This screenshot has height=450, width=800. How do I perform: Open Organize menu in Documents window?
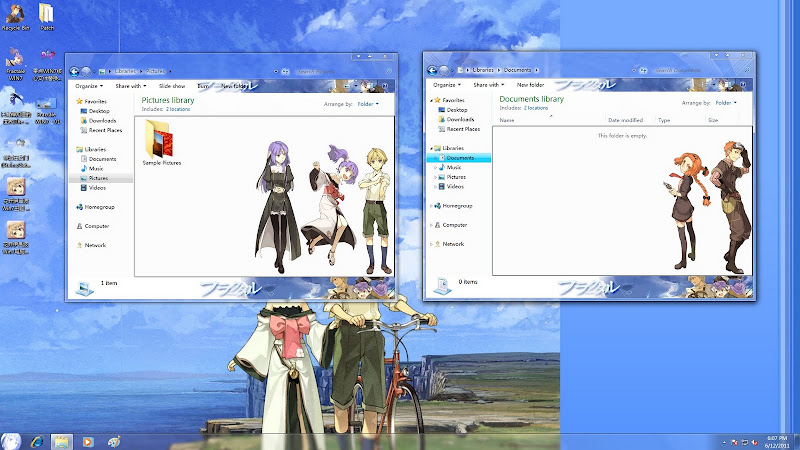click(447, 85)
